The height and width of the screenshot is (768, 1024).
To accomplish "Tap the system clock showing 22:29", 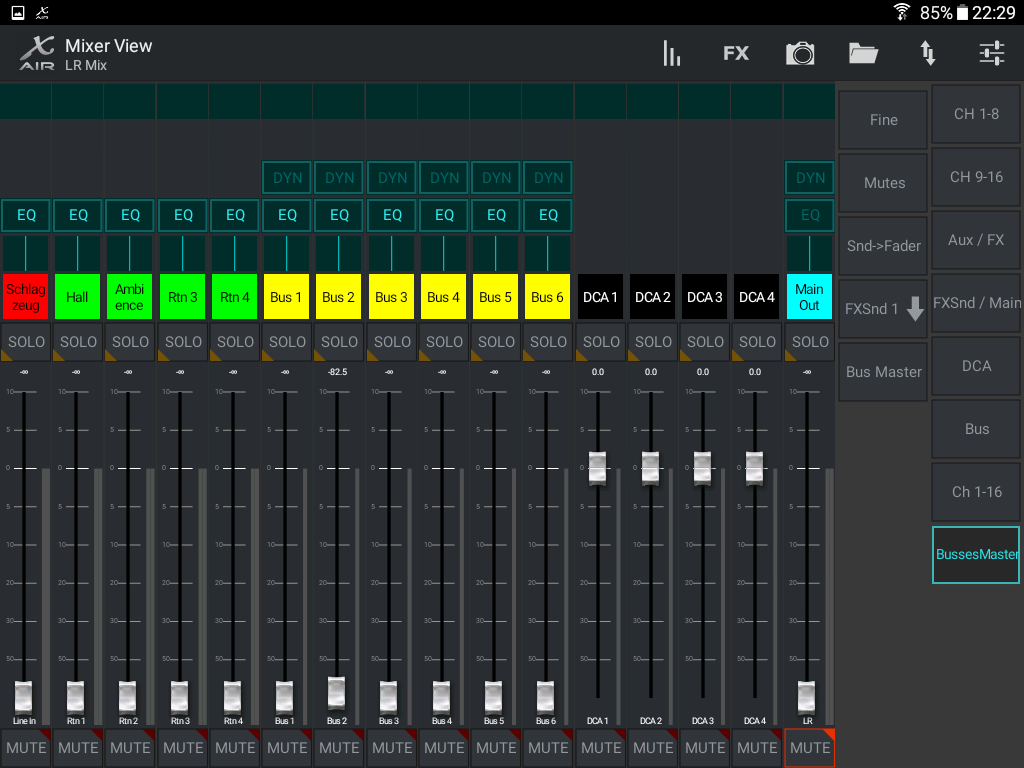I will click(x=994, y=12).
